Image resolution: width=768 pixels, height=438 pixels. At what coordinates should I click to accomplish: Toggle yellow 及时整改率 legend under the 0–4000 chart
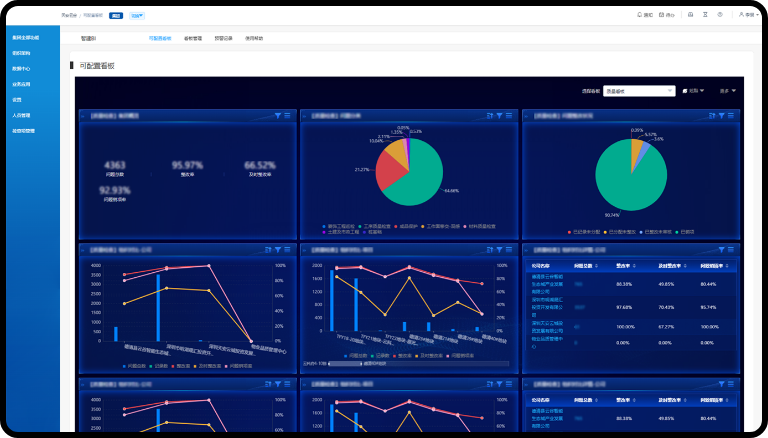click(208, 366)
